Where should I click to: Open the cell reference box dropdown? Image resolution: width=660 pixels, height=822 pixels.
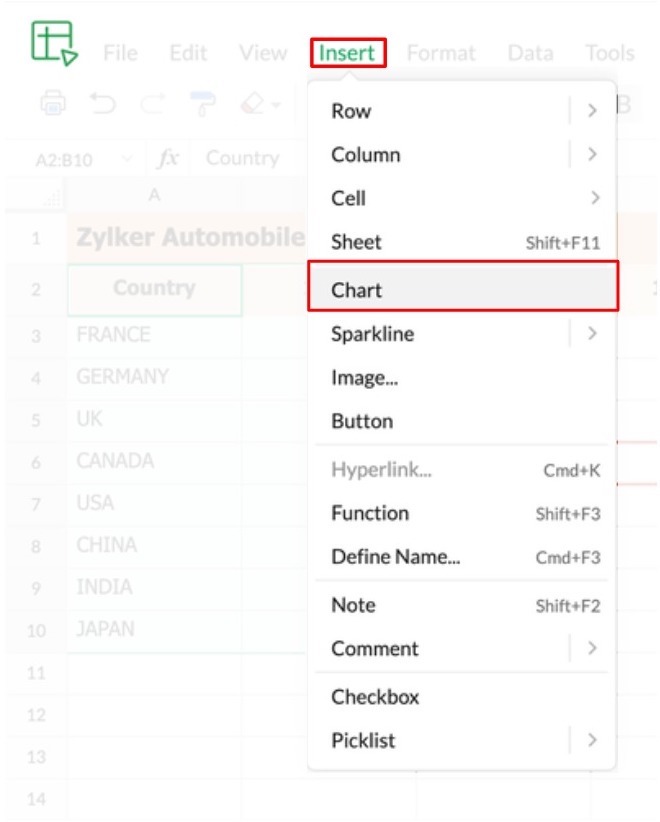[125, 158]
